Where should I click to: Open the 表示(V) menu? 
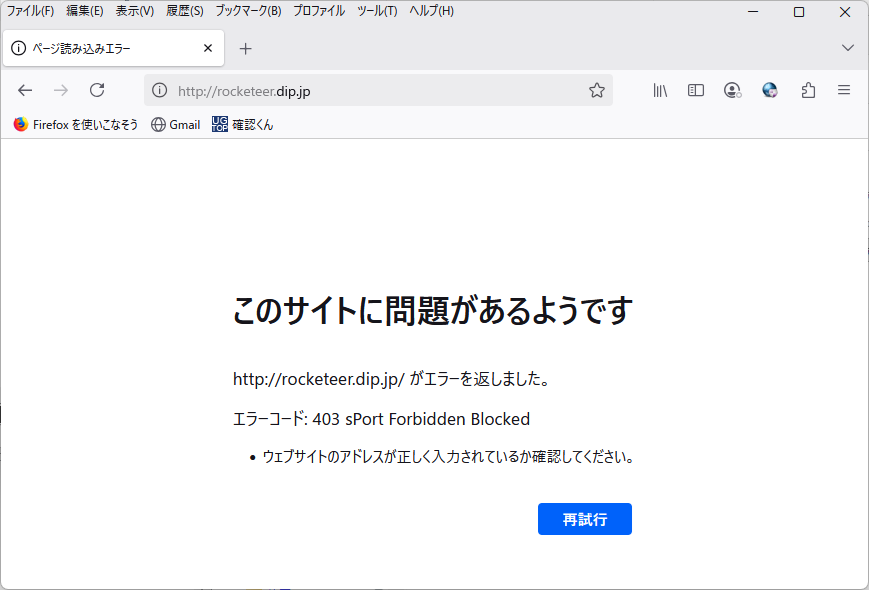tap(135, 11)
